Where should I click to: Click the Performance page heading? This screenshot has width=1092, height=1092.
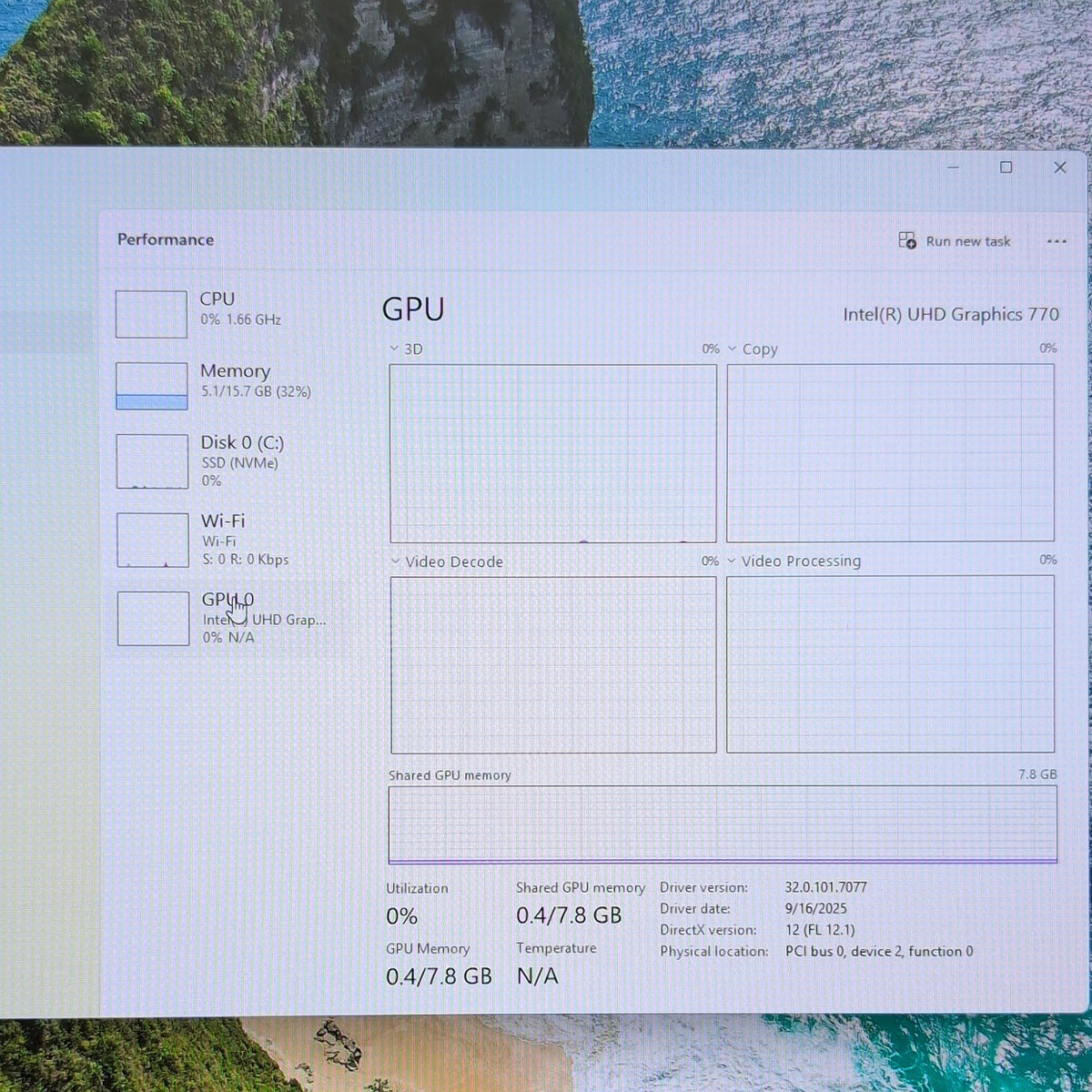[166, 239]
